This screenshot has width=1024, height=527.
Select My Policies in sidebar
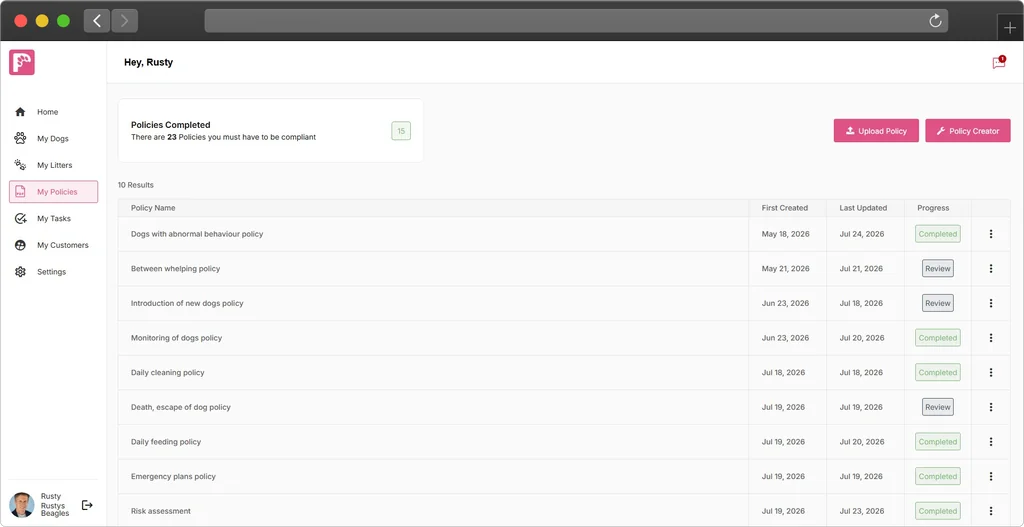54,192
